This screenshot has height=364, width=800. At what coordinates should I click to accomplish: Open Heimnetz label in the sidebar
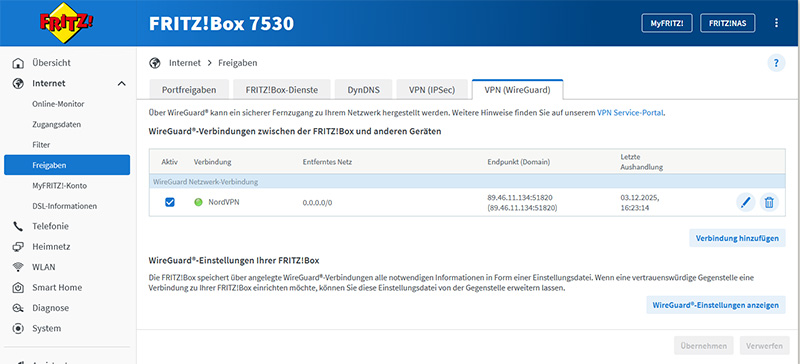(x=51, y=247)
